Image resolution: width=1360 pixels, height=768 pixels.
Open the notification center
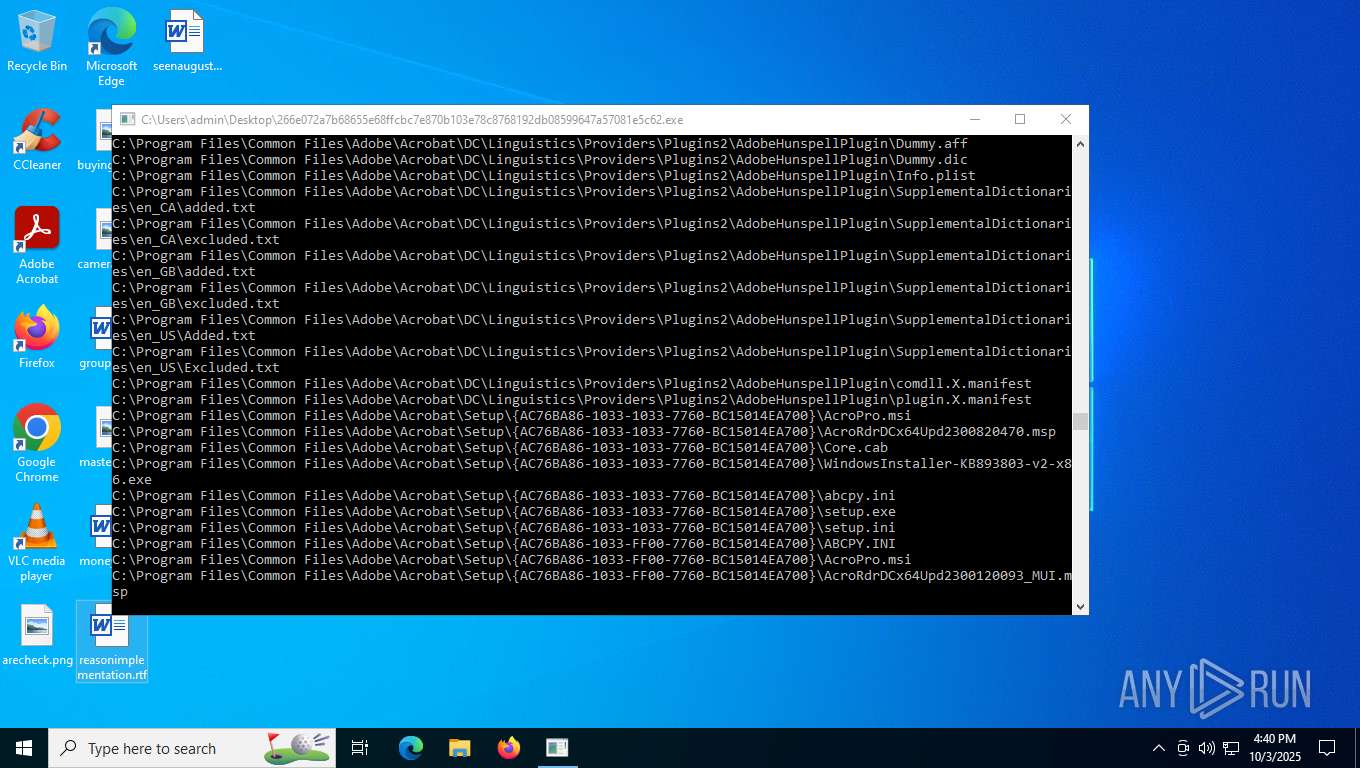[1327, 748]
